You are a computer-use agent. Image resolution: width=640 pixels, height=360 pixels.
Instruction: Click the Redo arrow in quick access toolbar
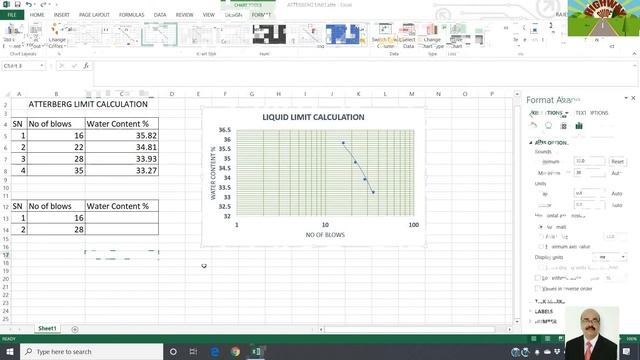click(x=43, y=4)
